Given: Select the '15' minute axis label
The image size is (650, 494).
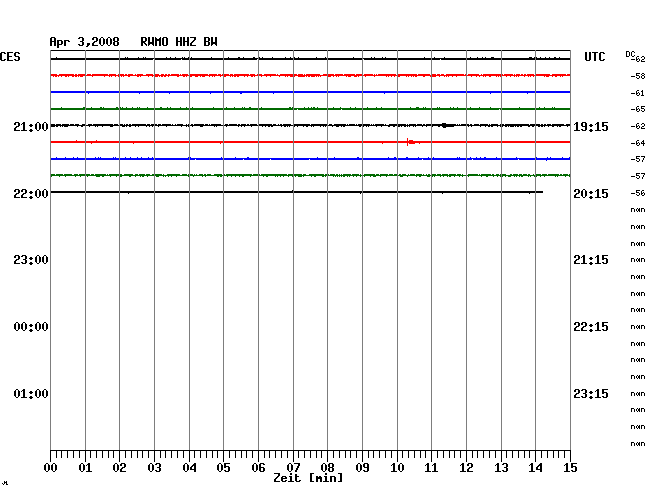Looking at the screenshot, I should click(570, 467).
